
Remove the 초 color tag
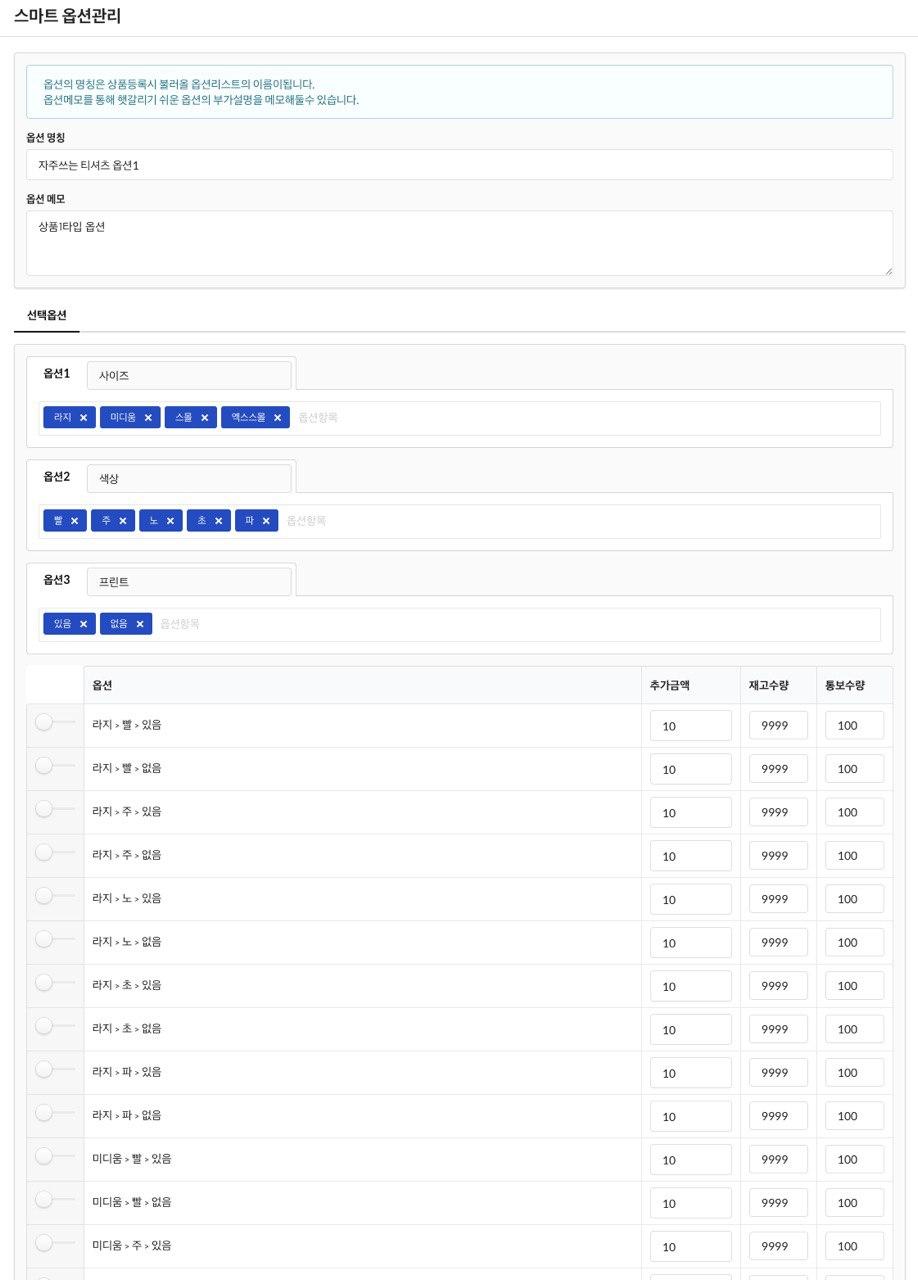[x=218, y=521]
